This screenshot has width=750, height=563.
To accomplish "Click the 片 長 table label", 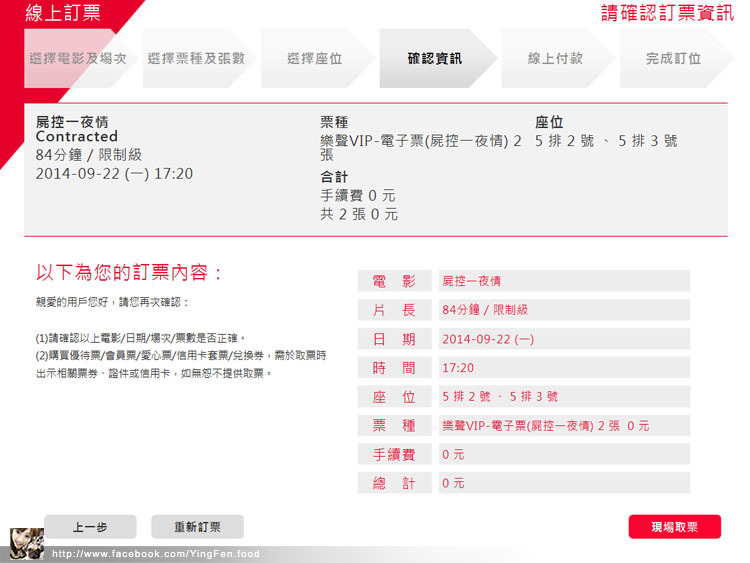I will (394, 310).
